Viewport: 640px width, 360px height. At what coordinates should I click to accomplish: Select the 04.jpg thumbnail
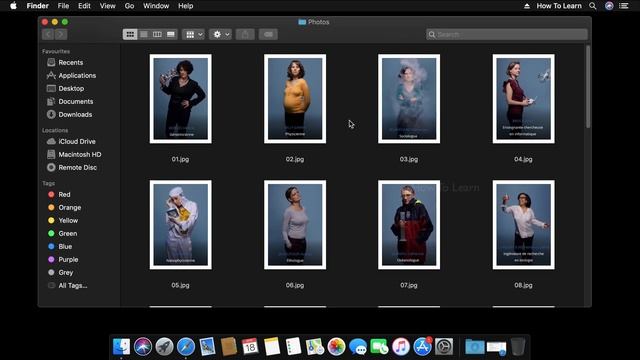(523, 99)
